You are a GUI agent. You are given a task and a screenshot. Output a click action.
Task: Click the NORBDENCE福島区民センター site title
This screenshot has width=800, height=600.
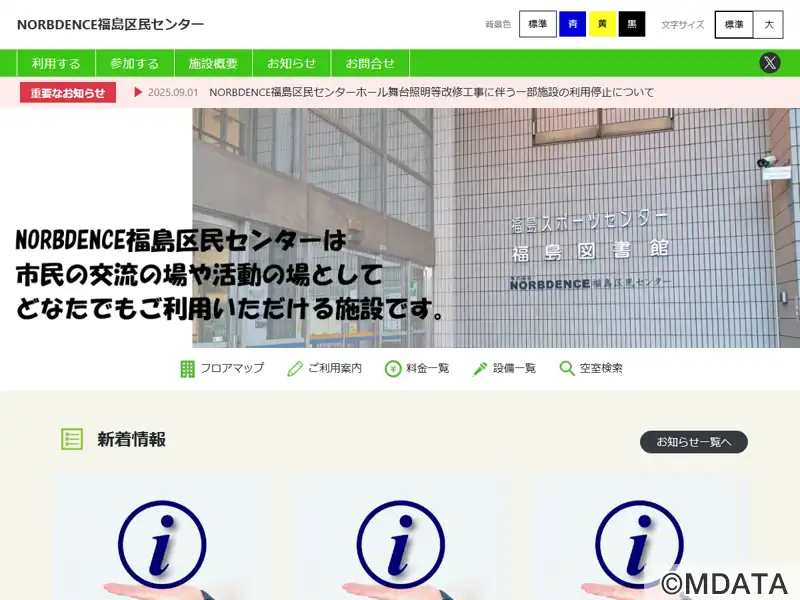pyautogui.click(x=110, y=24)
